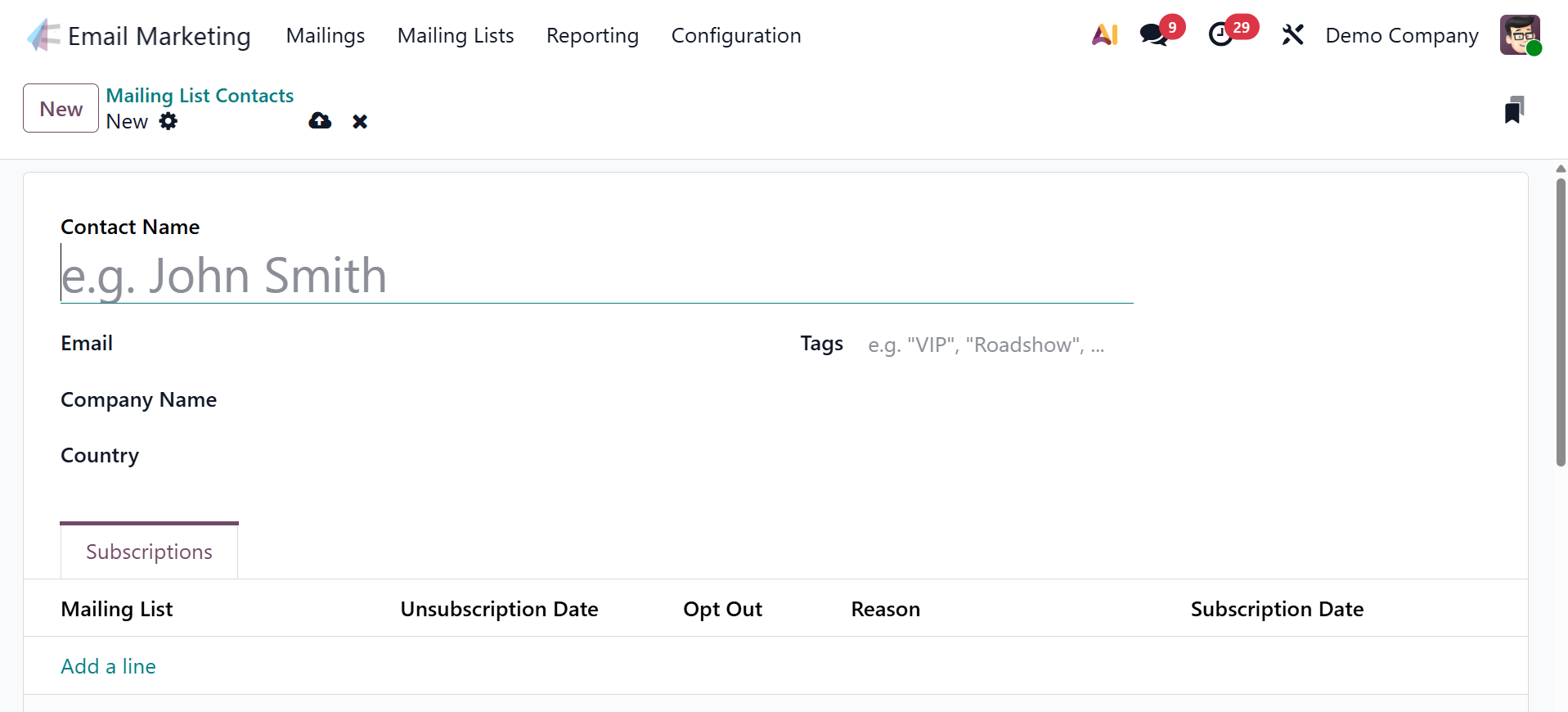Select the Subscriptions tab

click(x=149, y=552)
